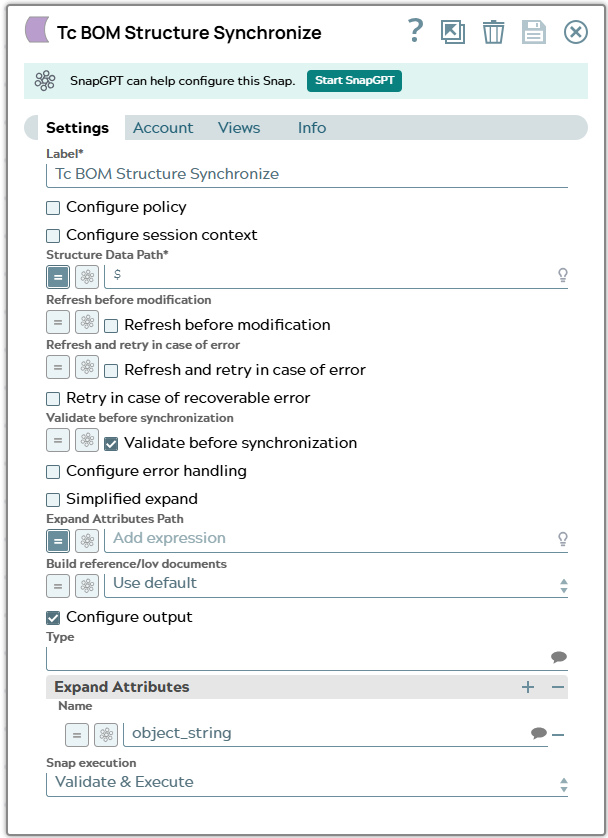Switch to the Account tab
The image size is (608, 838).
163,128
